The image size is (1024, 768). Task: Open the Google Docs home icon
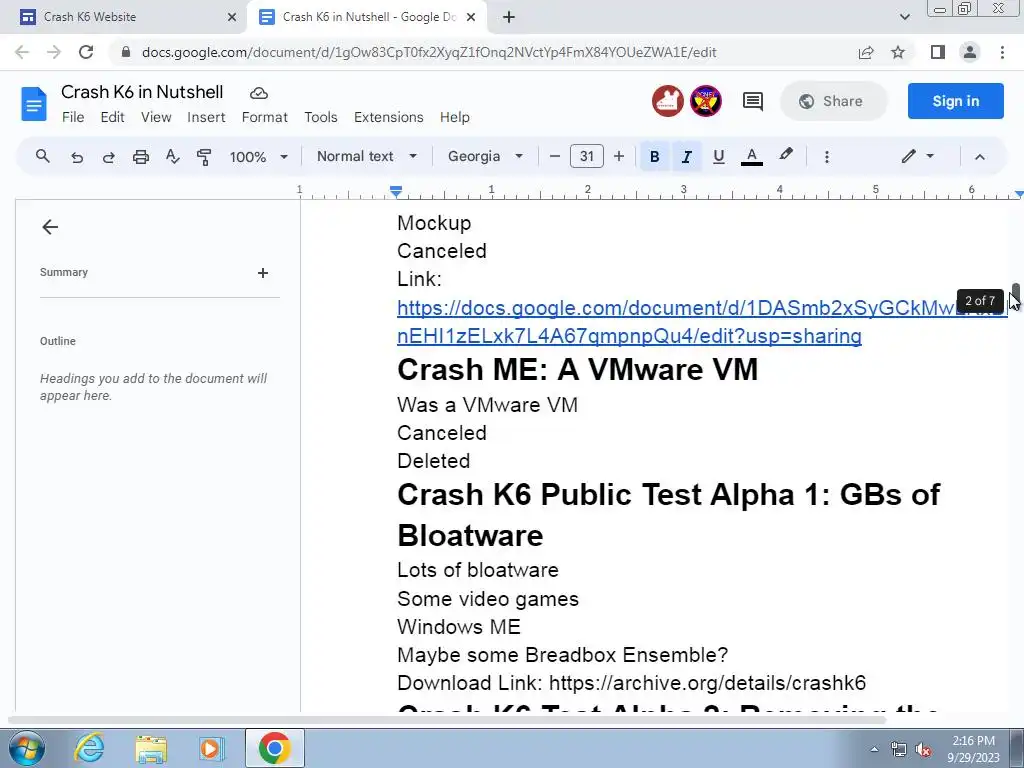point(33,104)
